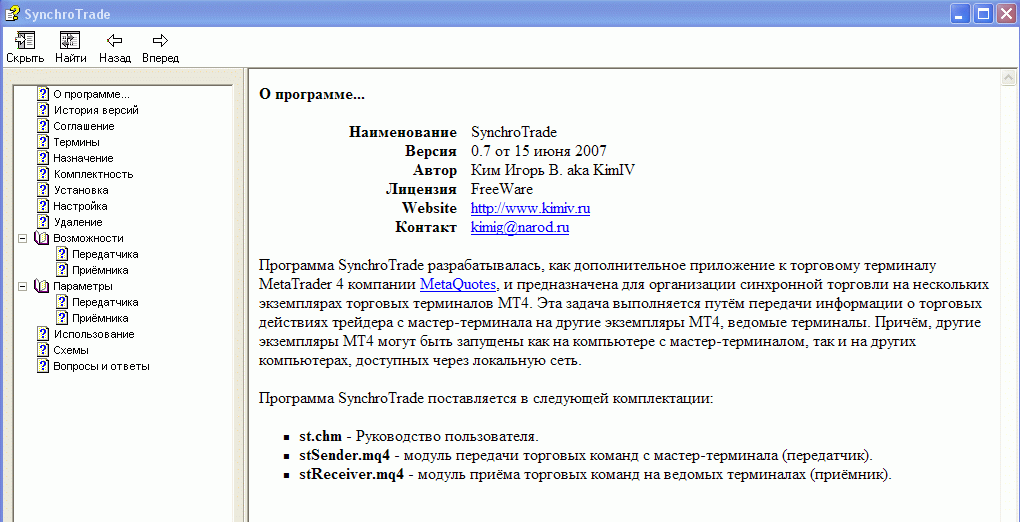Click the topic icon beside Установка

tap(44, 190)
